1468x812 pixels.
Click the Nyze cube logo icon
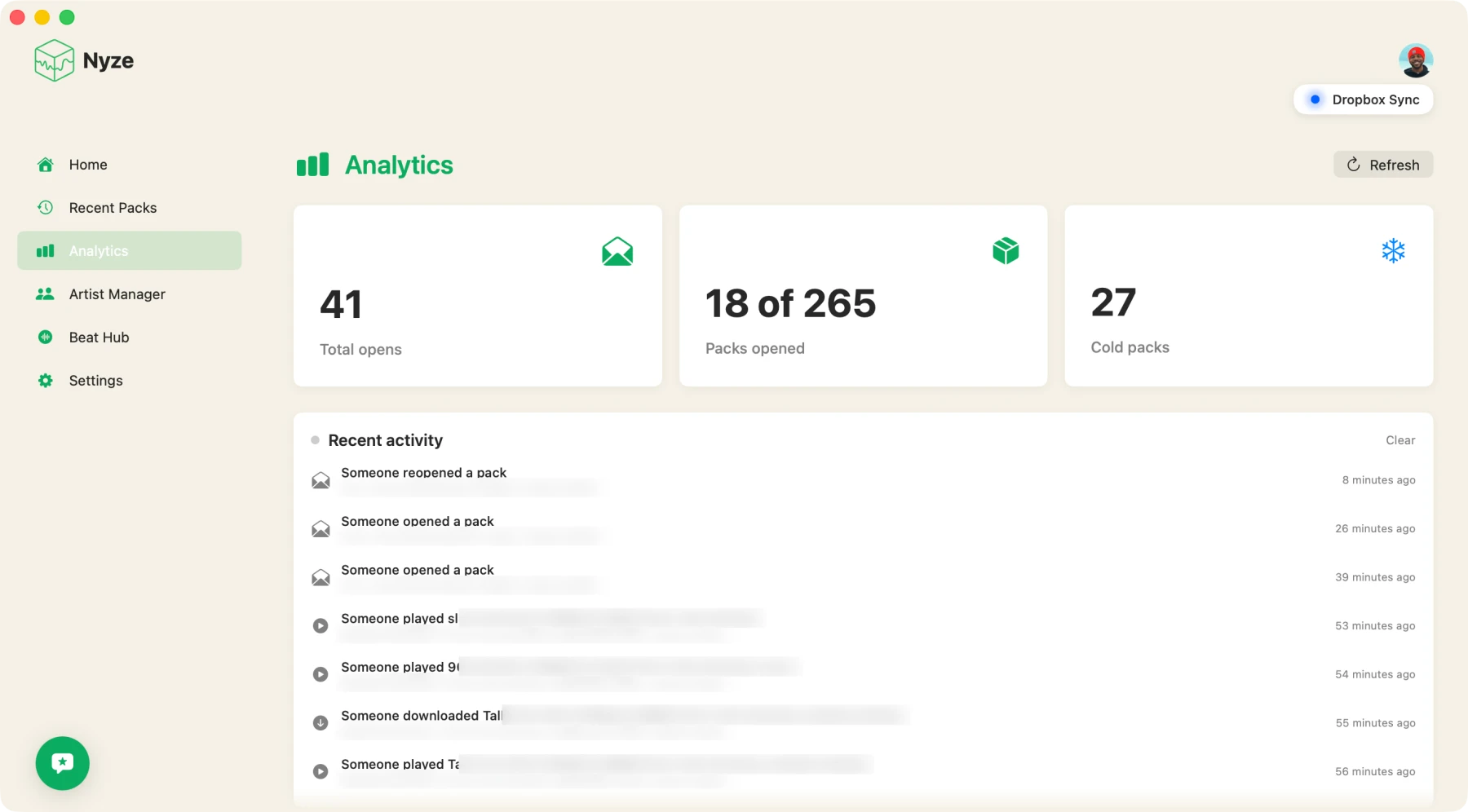coord(55,60)
